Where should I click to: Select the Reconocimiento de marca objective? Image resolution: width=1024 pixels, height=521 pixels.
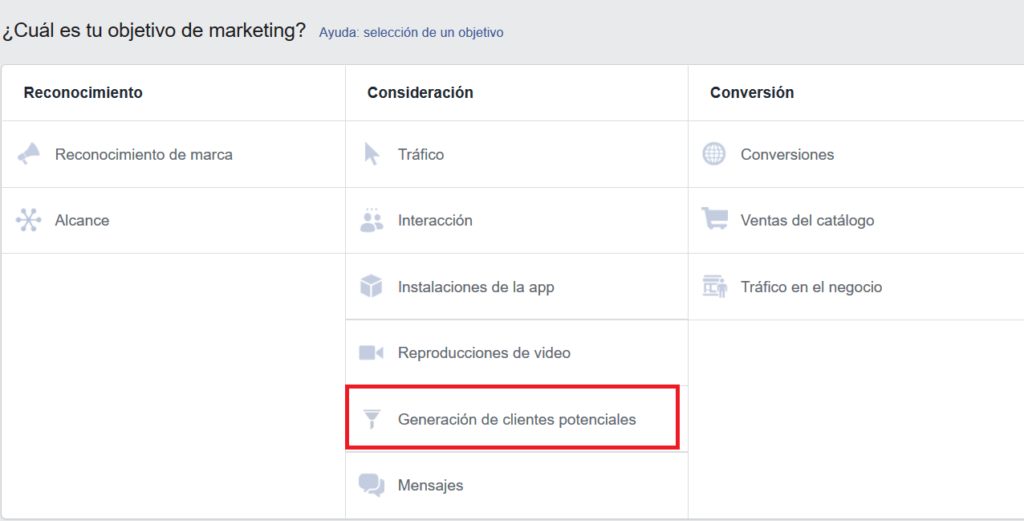(174, 154)
